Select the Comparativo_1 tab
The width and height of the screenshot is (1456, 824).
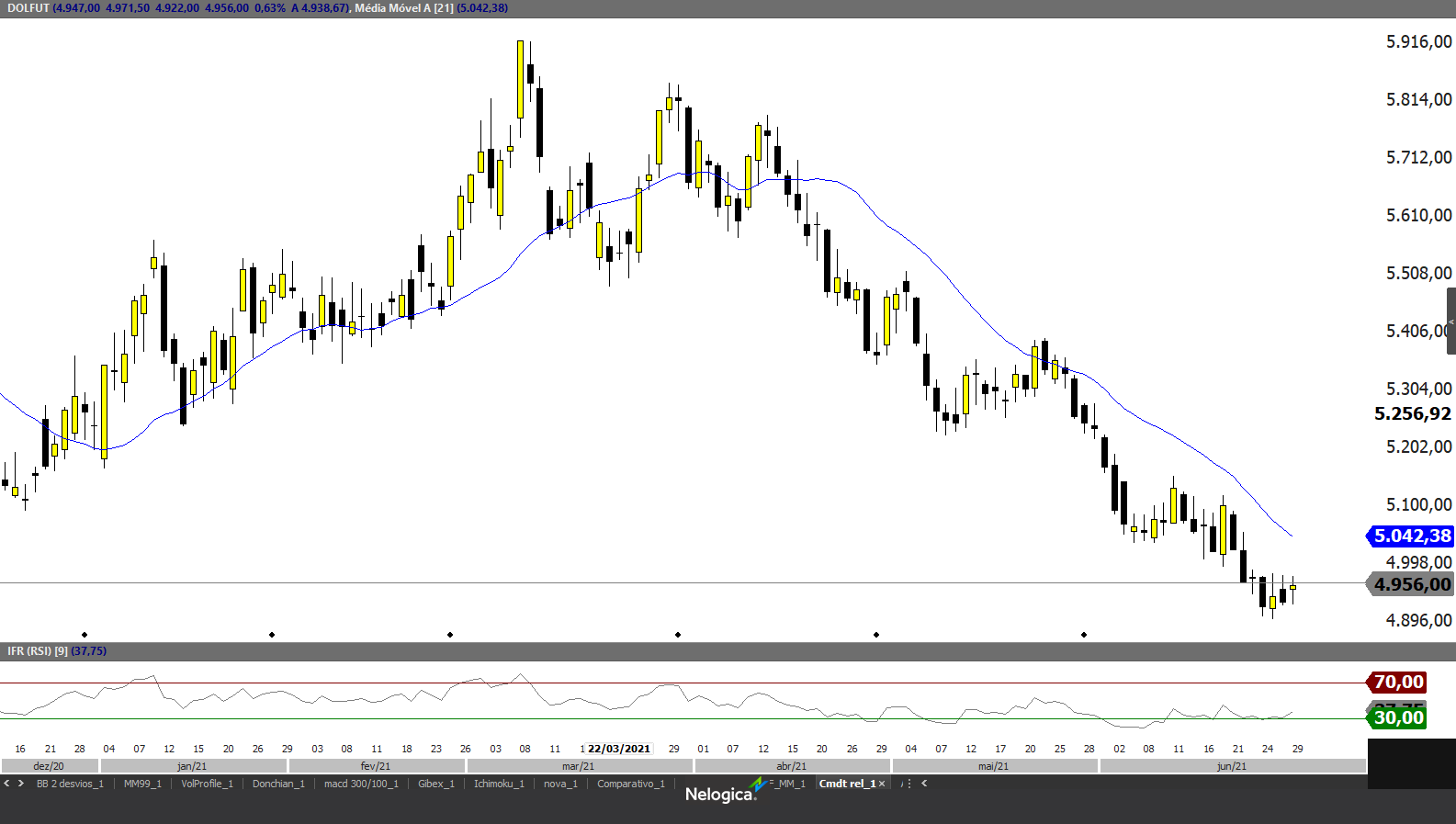point(630,784)
